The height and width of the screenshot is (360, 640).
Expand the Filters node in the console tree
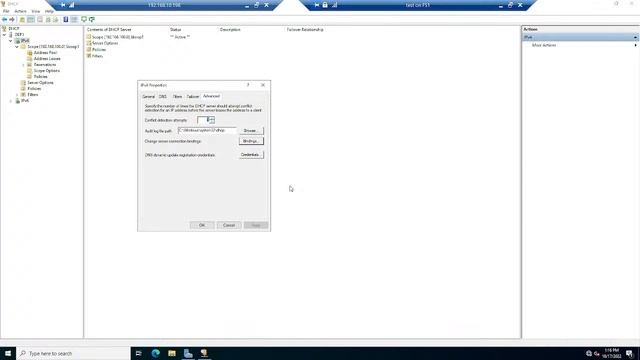click(x=17, y=95)
